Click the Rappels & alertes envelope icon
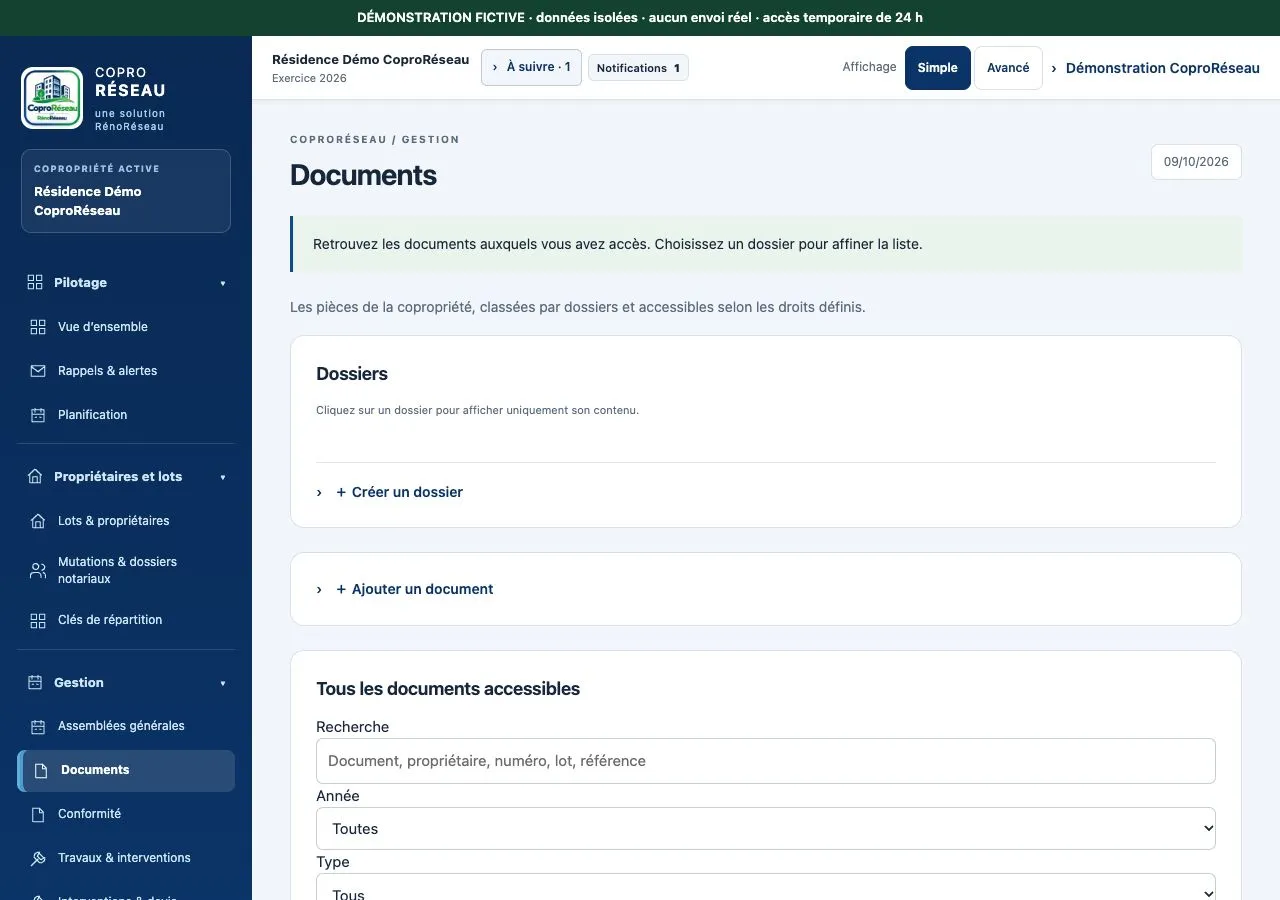The image size is (1280, 900). click(38, 371)
